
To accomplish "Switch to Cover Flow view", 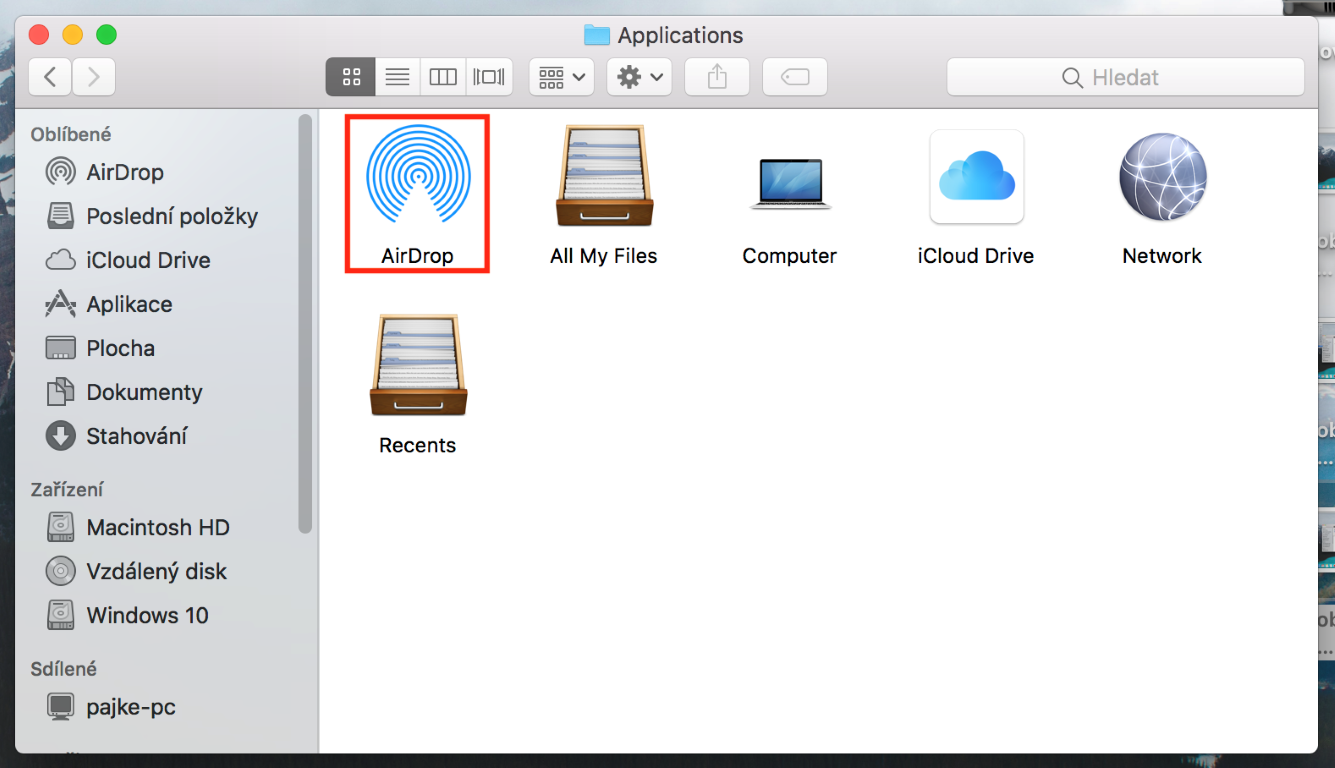I will coord(490,77).
